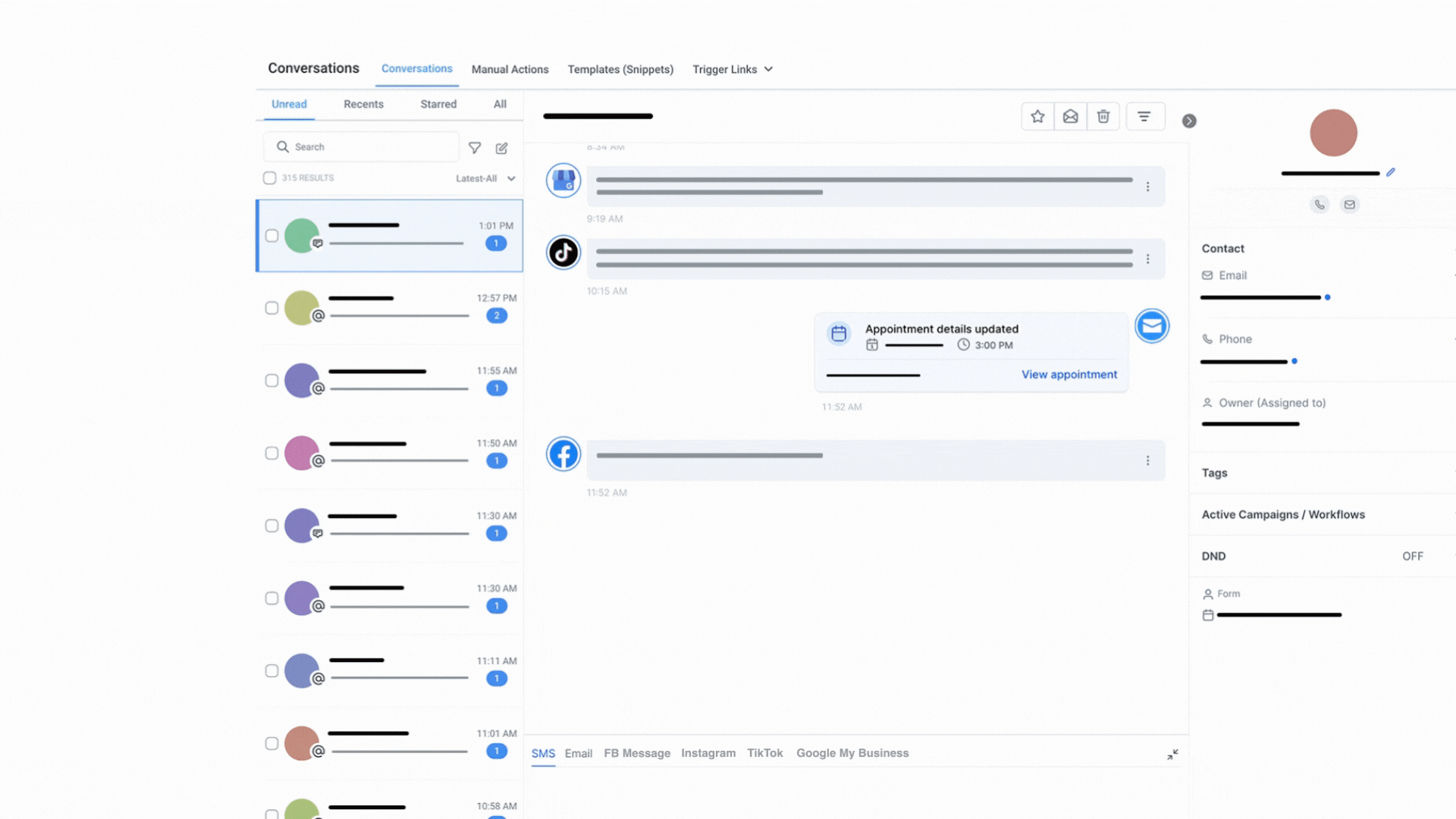Edit contact name pencil icon
Image resolution: width=1456 pixels, height=819 pixels.
coord(1391,172)
